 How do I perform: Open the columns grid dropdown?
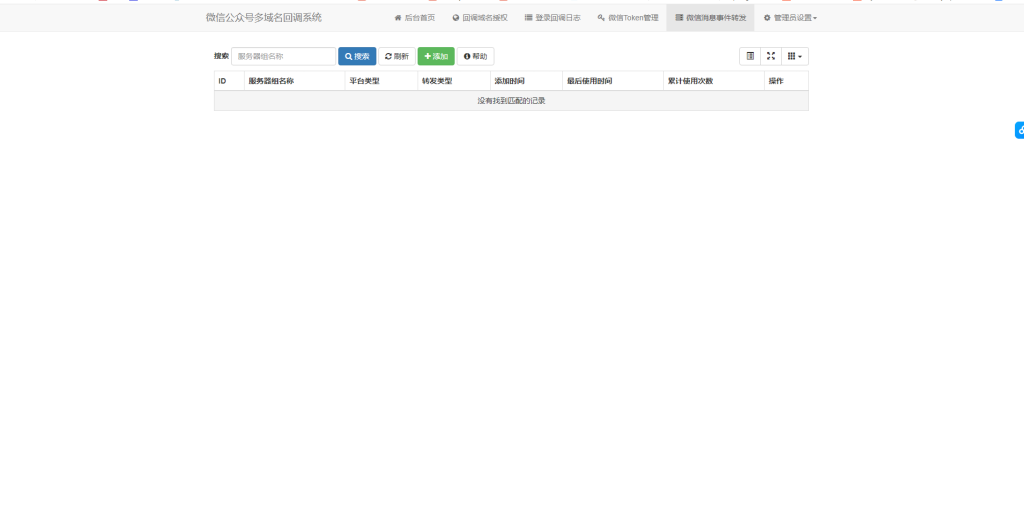tap(795, 56)
